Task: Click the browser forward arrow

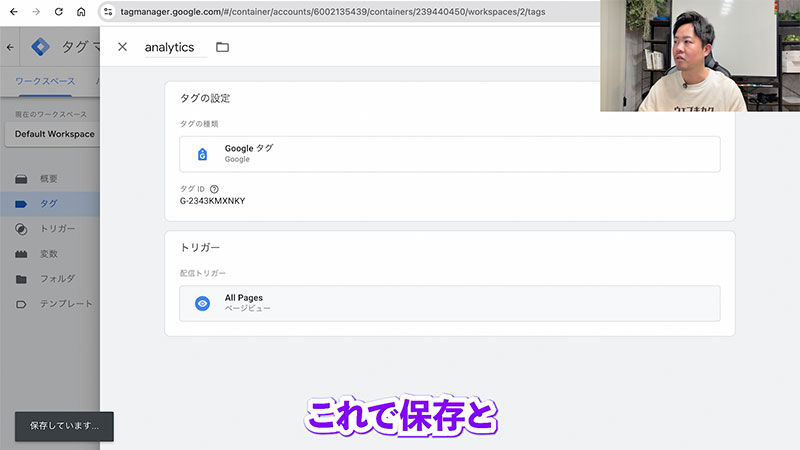Action: point(36,12)
